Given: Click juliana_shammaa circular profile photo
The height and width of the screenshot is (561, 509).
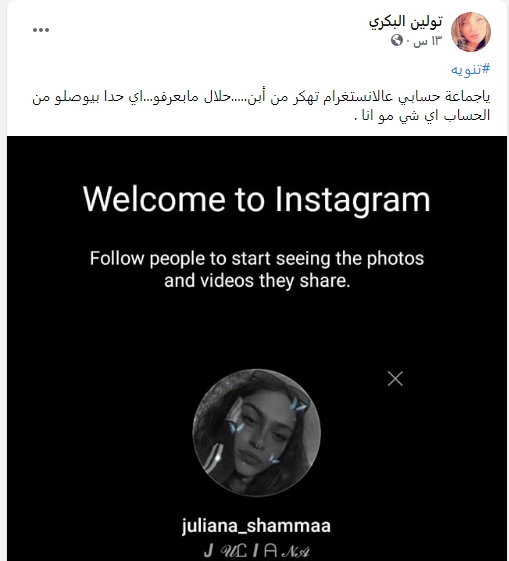Looking at the screenshot, I should pyautogui.click(x=256, y=433).
